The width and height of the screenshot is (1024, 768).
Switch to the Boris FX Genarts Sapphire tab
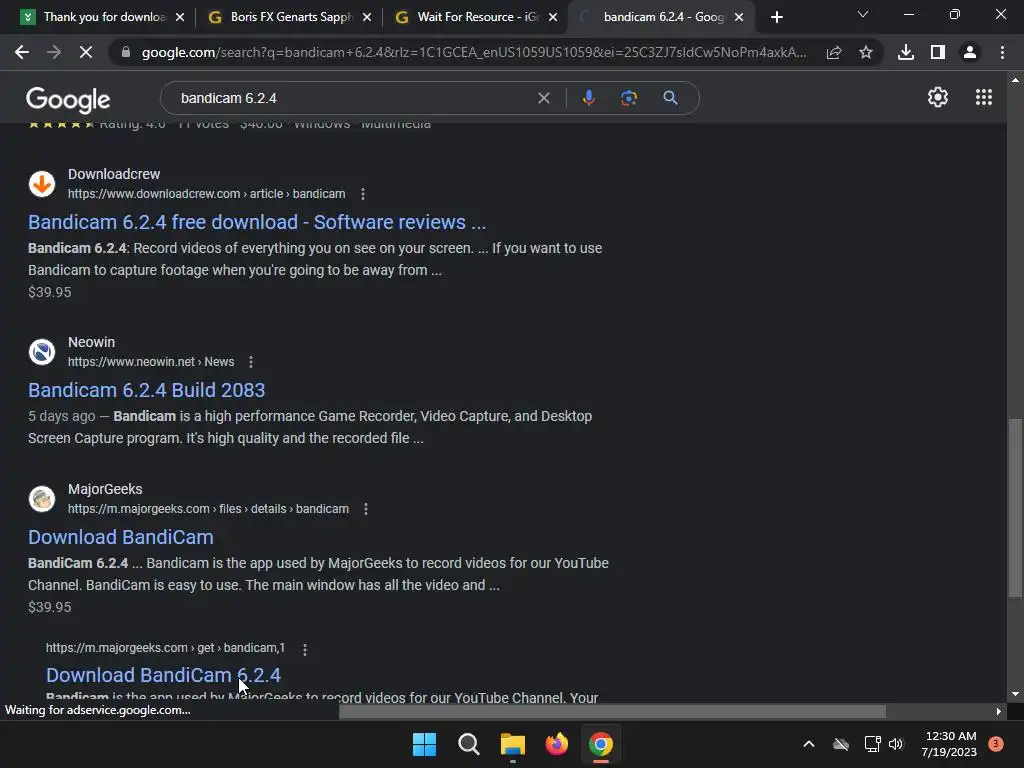point(291,17)
